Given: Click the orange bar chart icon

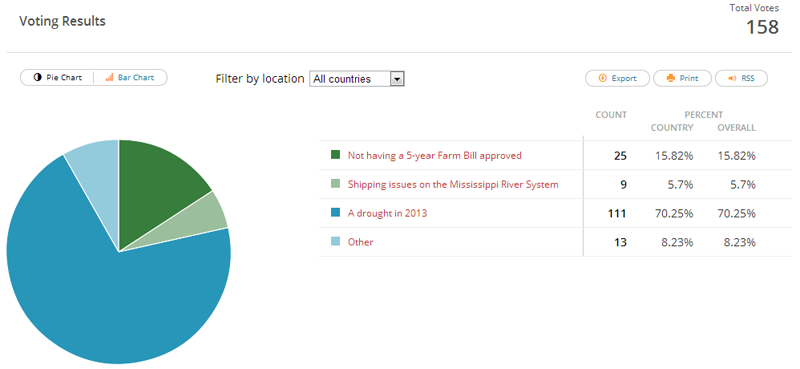Looking at the screenshot, I should 109,78.
